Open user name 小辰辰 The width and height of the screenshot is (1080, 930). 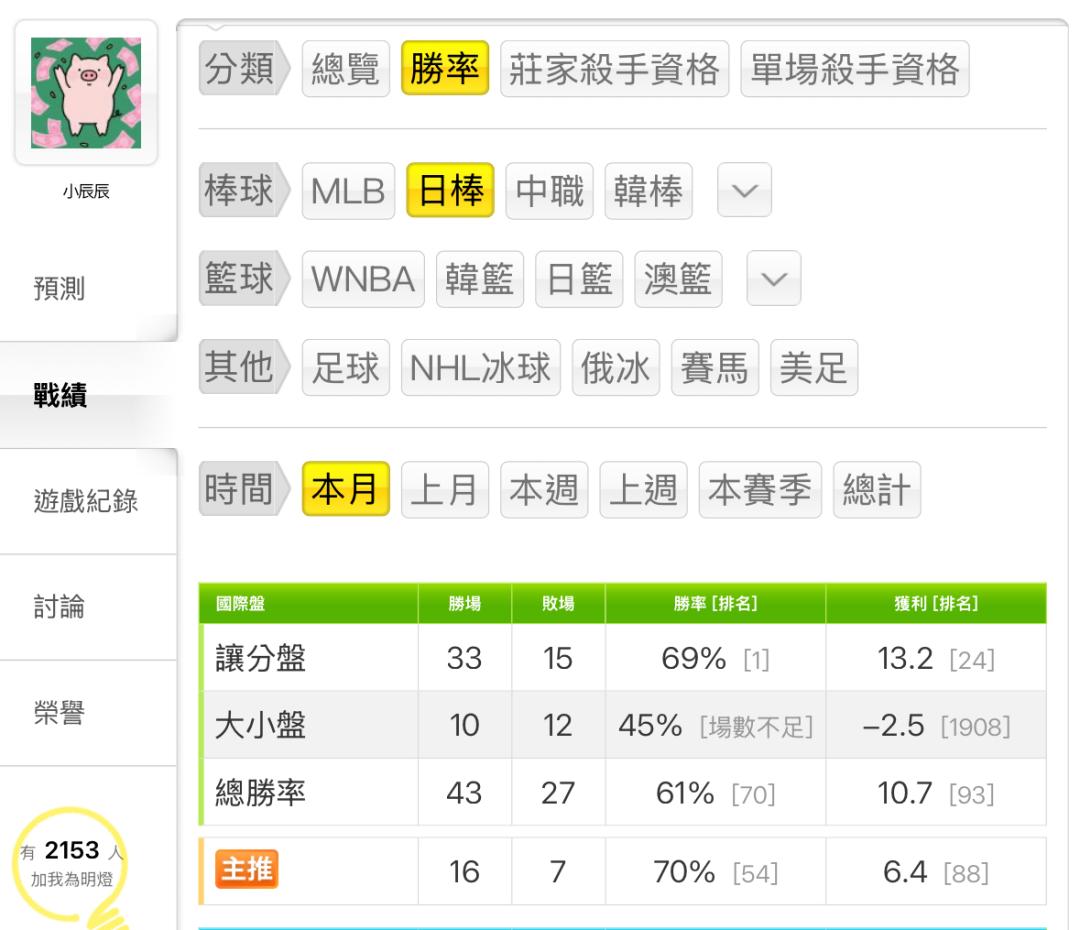click(86, 192)
